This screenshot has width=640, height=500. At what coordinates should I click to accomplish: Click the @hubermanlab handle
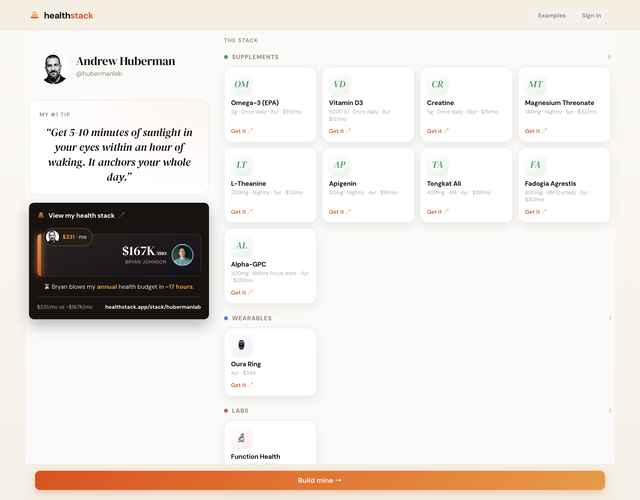[x=99, y=74]
